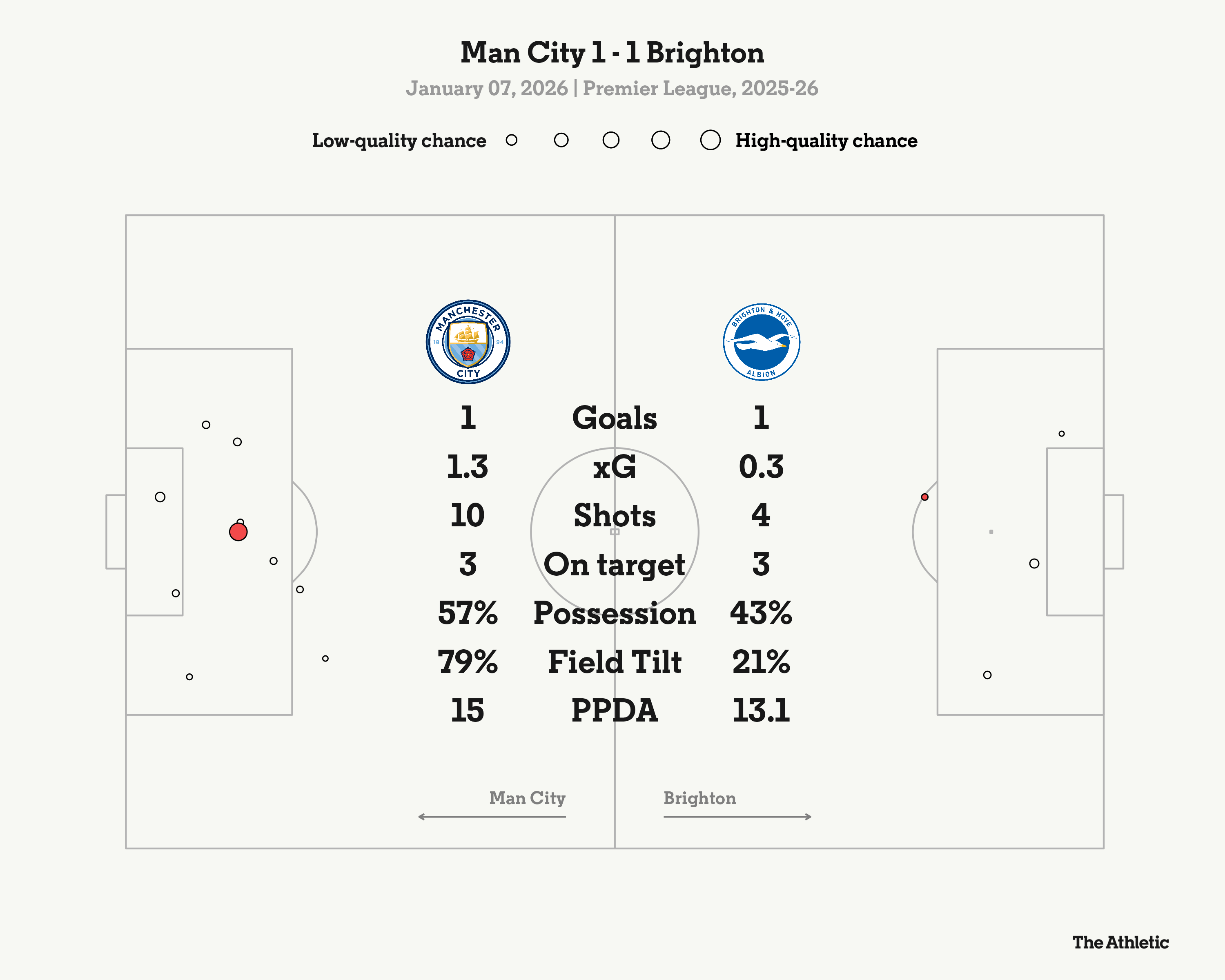
Task: Select Brighton's shot marker closest to the six-yard box
Action: [x=1034, y=563]
